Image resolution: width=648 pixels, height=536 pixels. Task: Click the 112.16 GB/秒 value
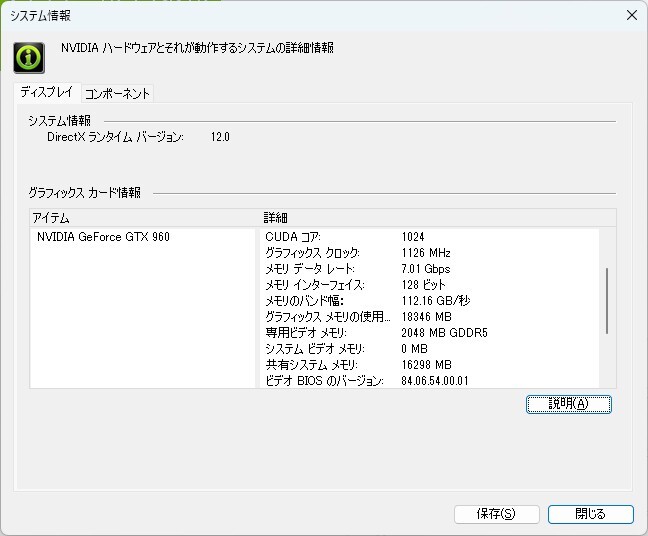point(436,300)
